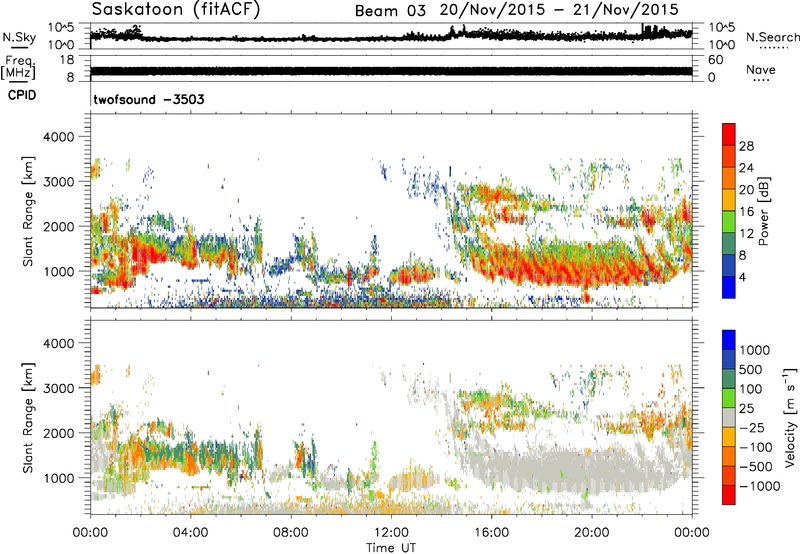Select the '20' value on the power color bar
Screen dimensions: 800x554
(746, 190)
